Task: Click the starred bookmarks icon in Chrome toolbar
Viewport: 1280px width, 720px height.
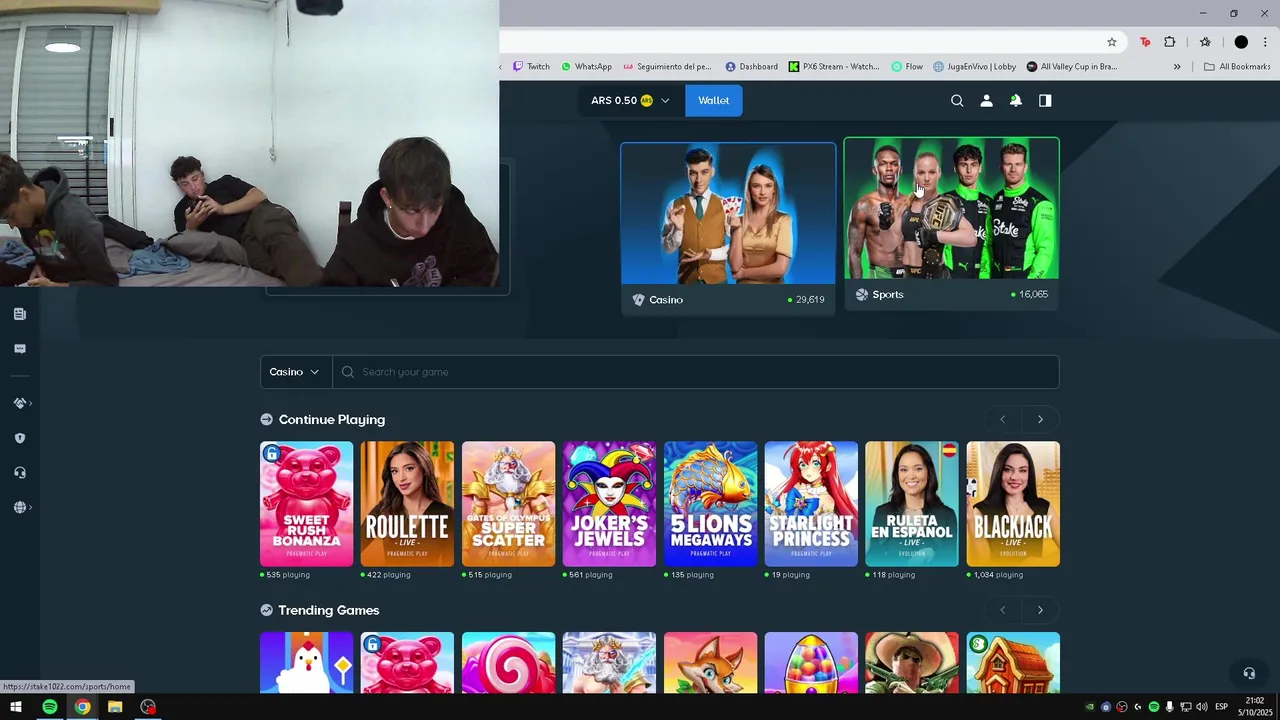Action: point(1205,42)
